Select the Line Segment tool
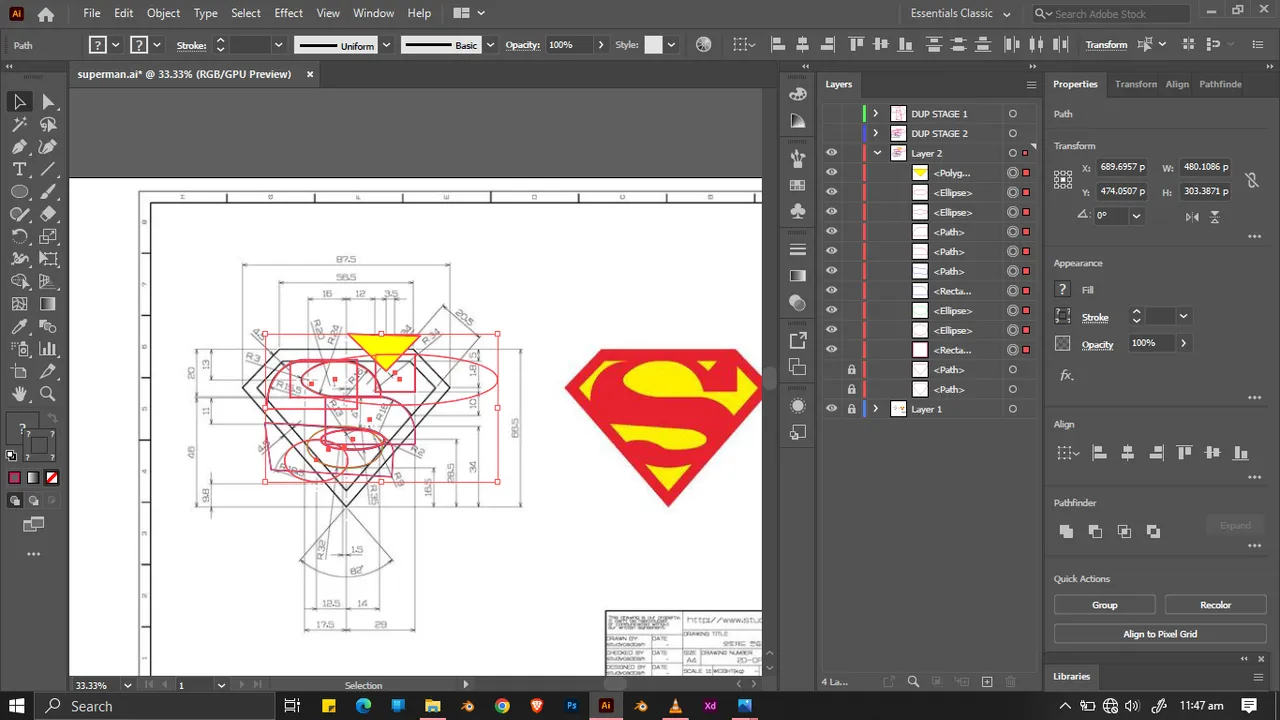The height and width of the screenshot is (720, 1280). [48, 170]
